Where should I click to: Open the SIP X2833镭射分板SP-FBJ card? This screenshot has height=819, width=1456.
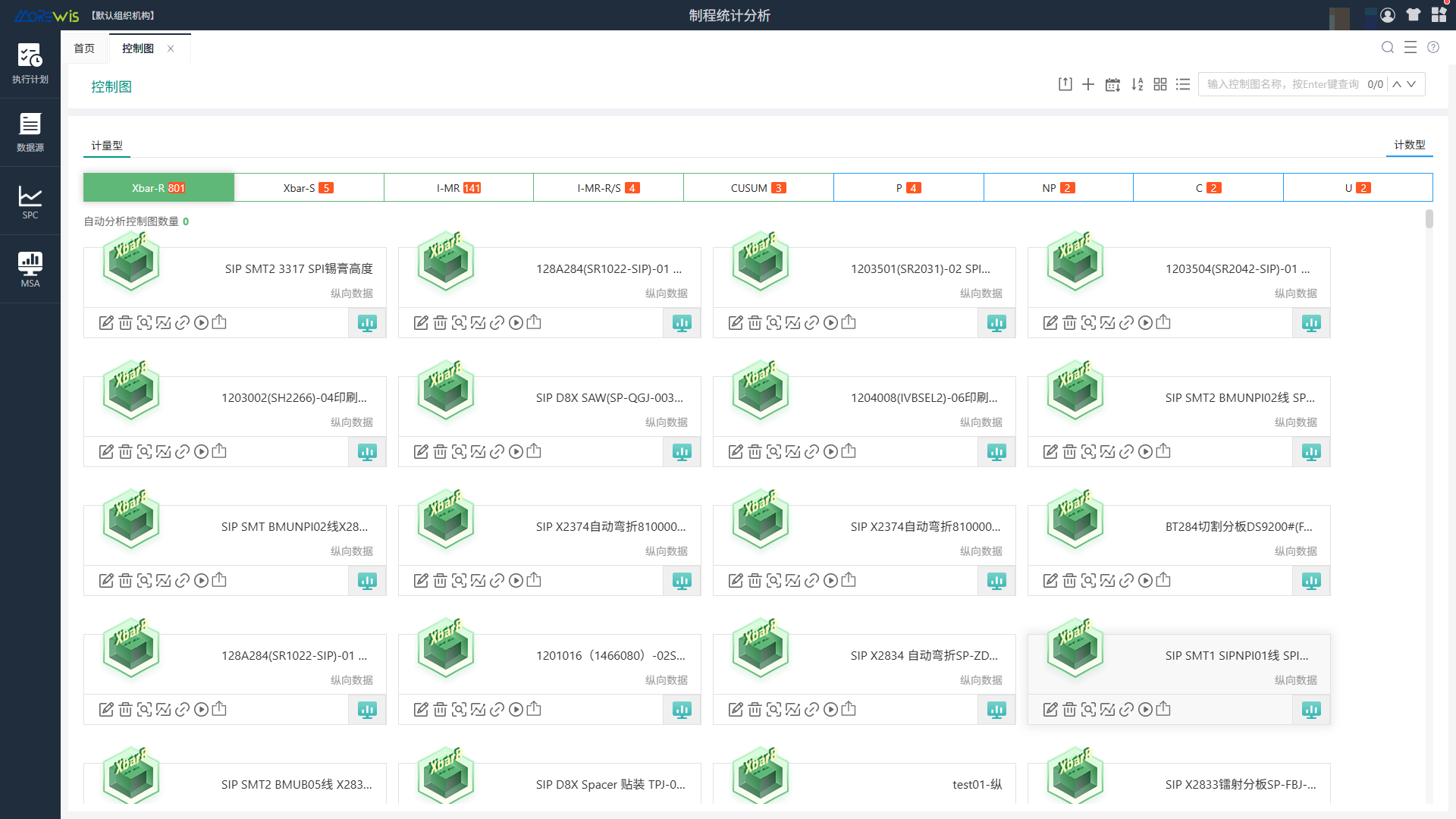tap(1179, 783)
